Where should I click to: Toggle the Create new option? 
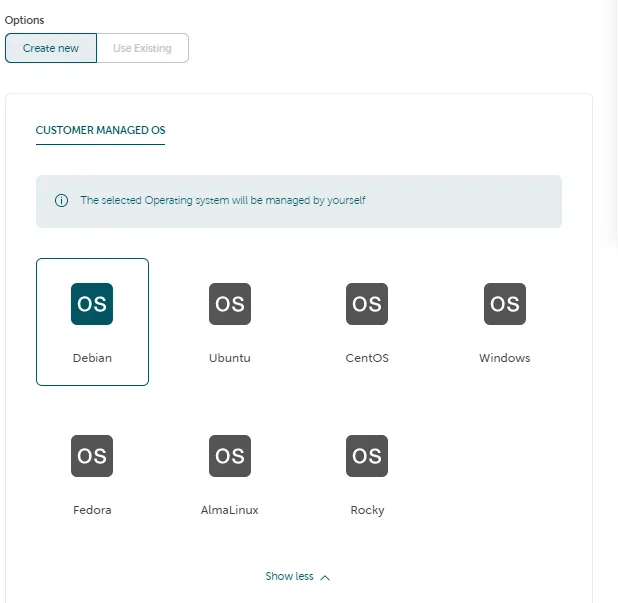pyautogui.click(x=51, y=48)
